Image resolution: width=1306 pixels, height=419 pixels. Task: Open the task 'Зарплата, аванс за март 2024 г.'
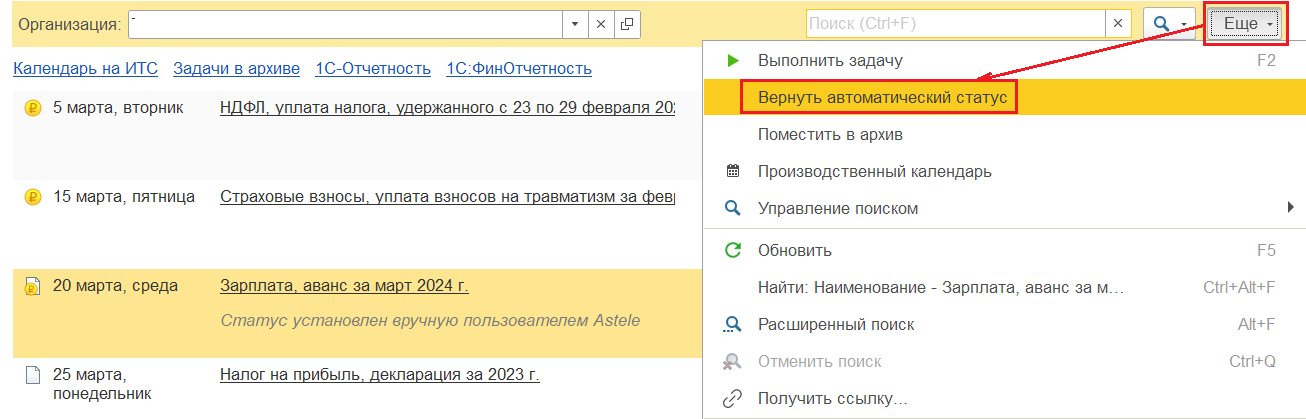tap(344, 286)
